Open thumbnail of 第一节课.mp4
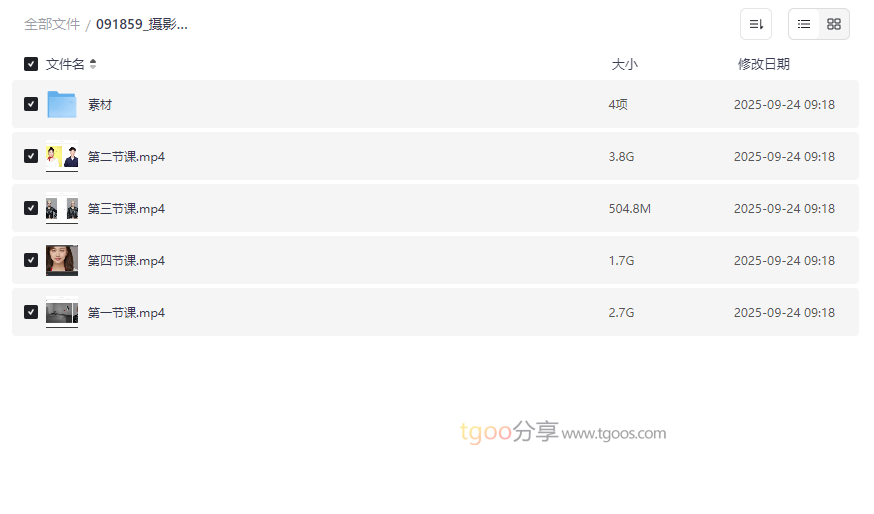The image size is (874, 514). (62, 313)
